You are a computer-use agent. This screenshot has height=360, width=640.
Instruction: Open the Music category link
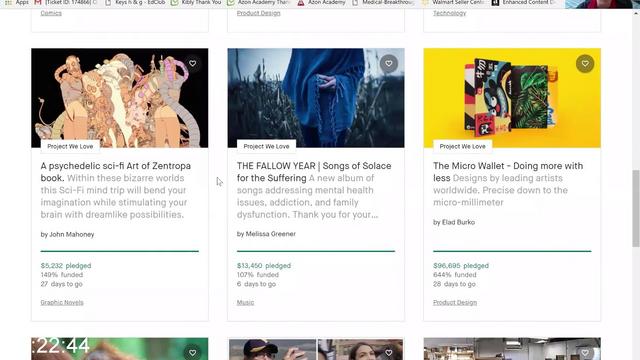tap(245, 302)
